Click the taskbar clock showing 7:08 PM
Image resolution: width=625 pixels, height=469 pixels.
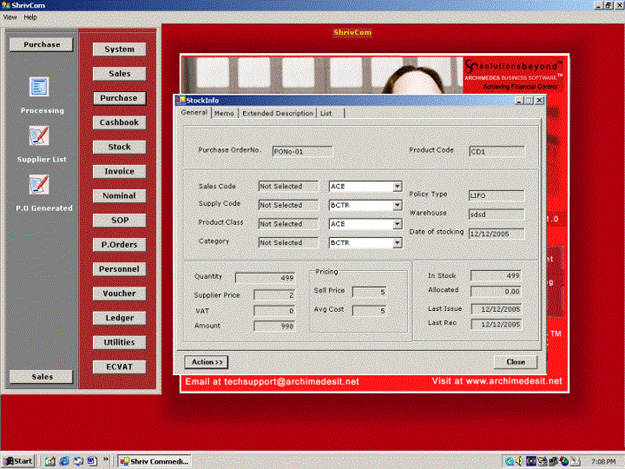(603, 461)
